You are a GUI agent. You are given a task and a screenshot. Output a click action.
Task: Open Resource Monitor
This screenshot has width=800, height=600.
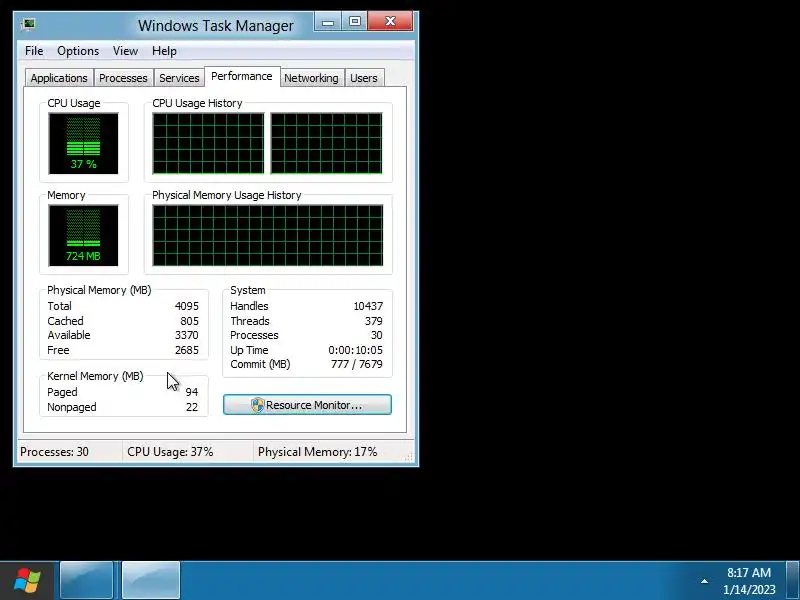[307, 405]
